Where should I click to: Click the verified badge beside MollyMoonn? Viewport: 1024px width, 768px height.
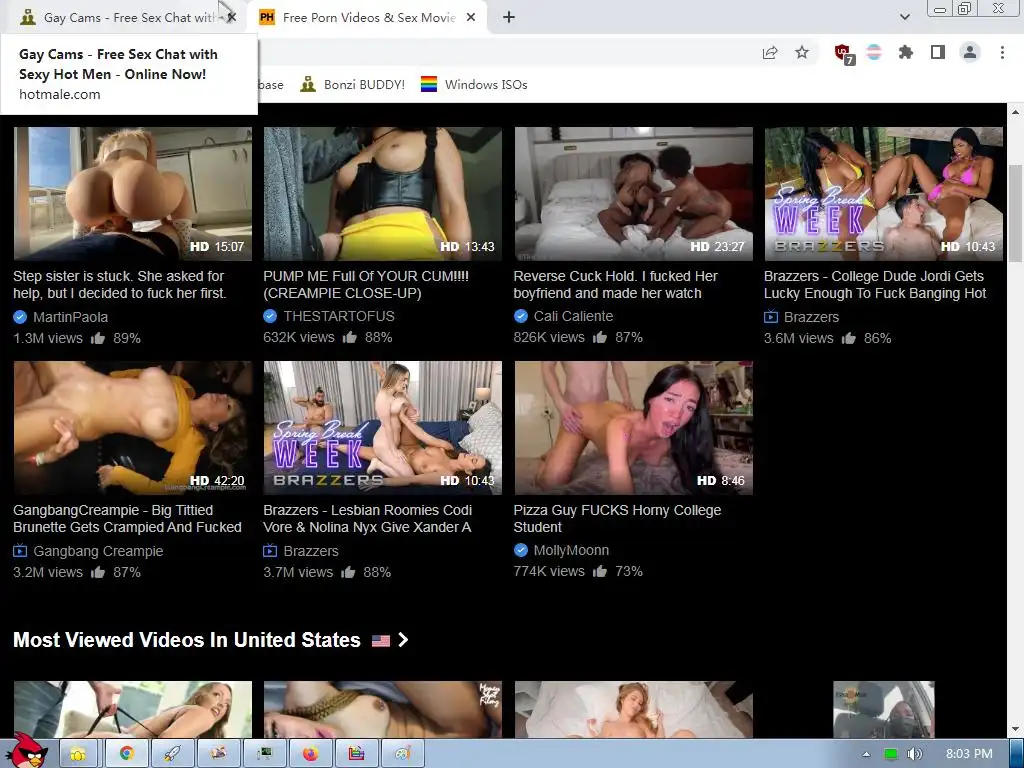pos(520,550)
